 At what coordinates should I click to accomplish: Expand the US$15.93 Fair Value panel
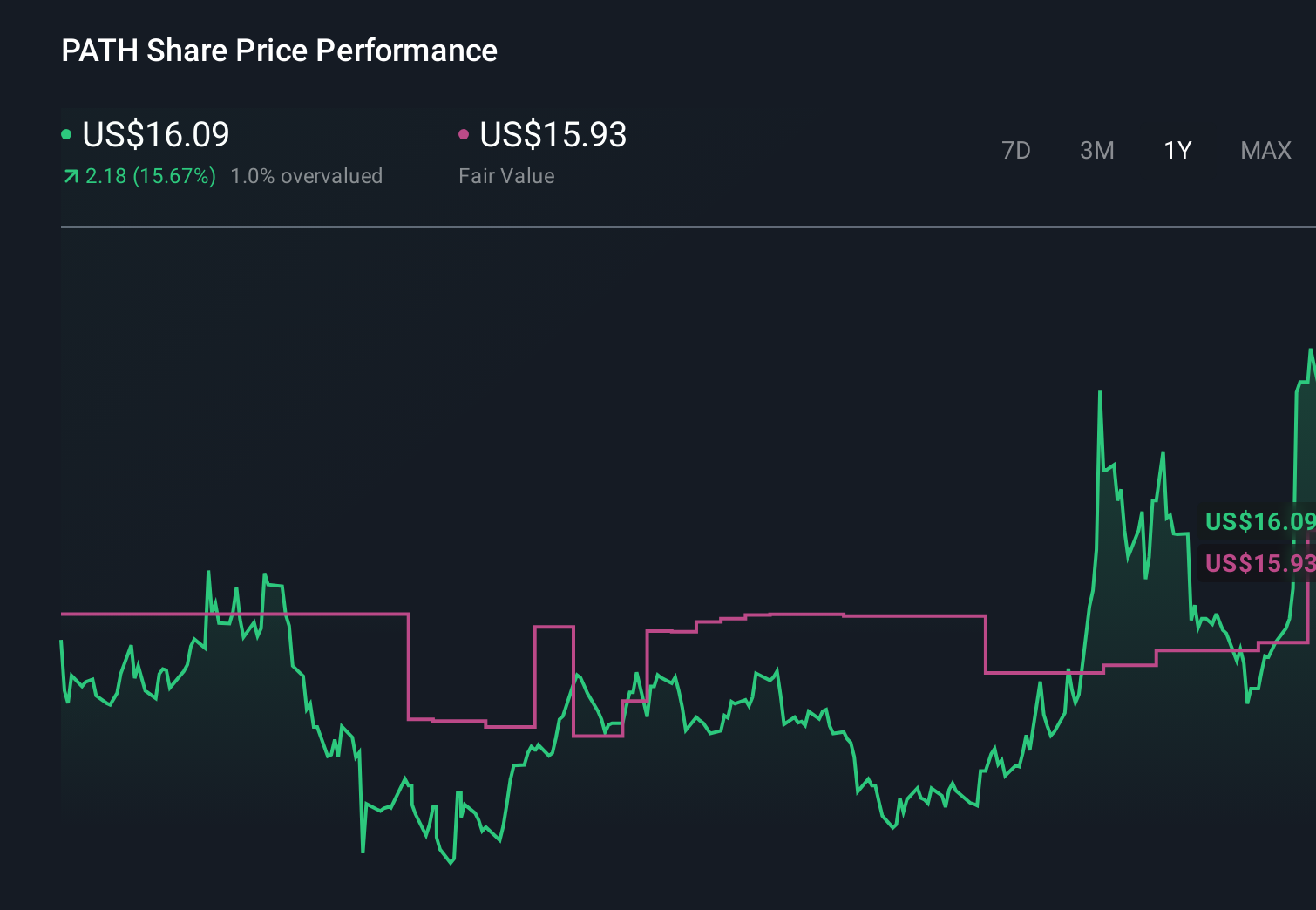[553, 135]
